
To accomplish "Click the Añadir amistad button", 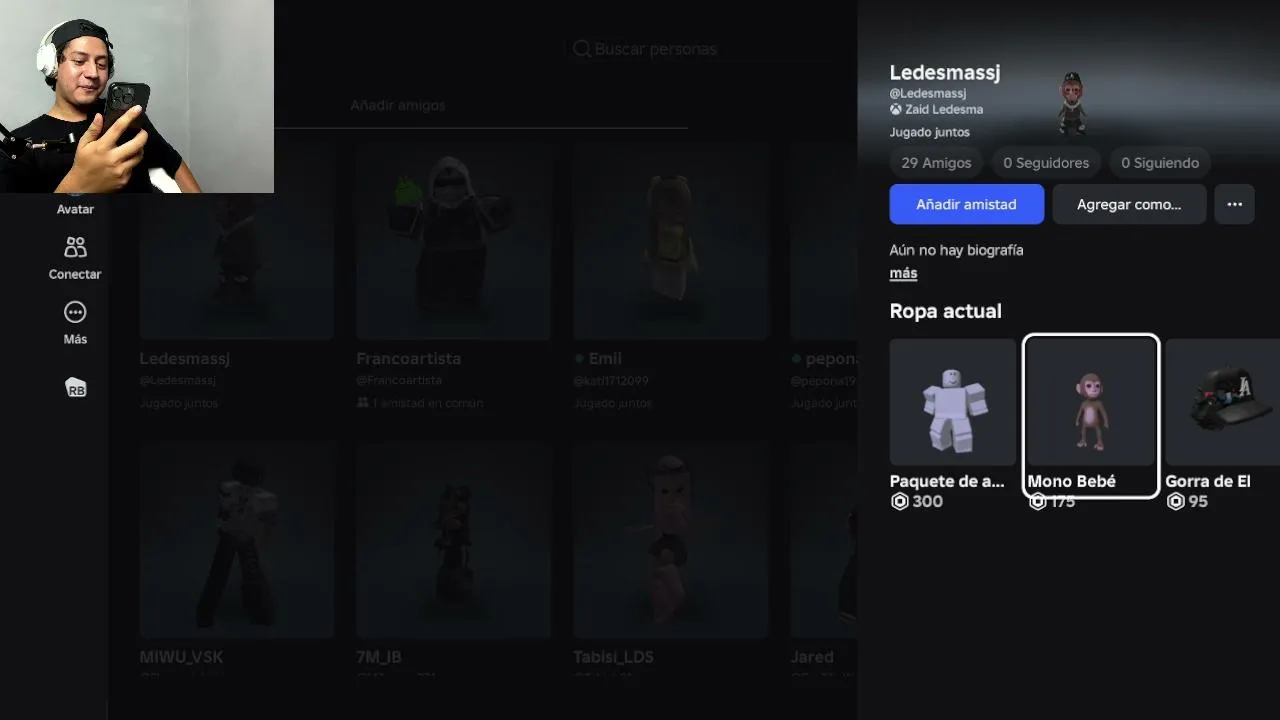I will 966,204.
